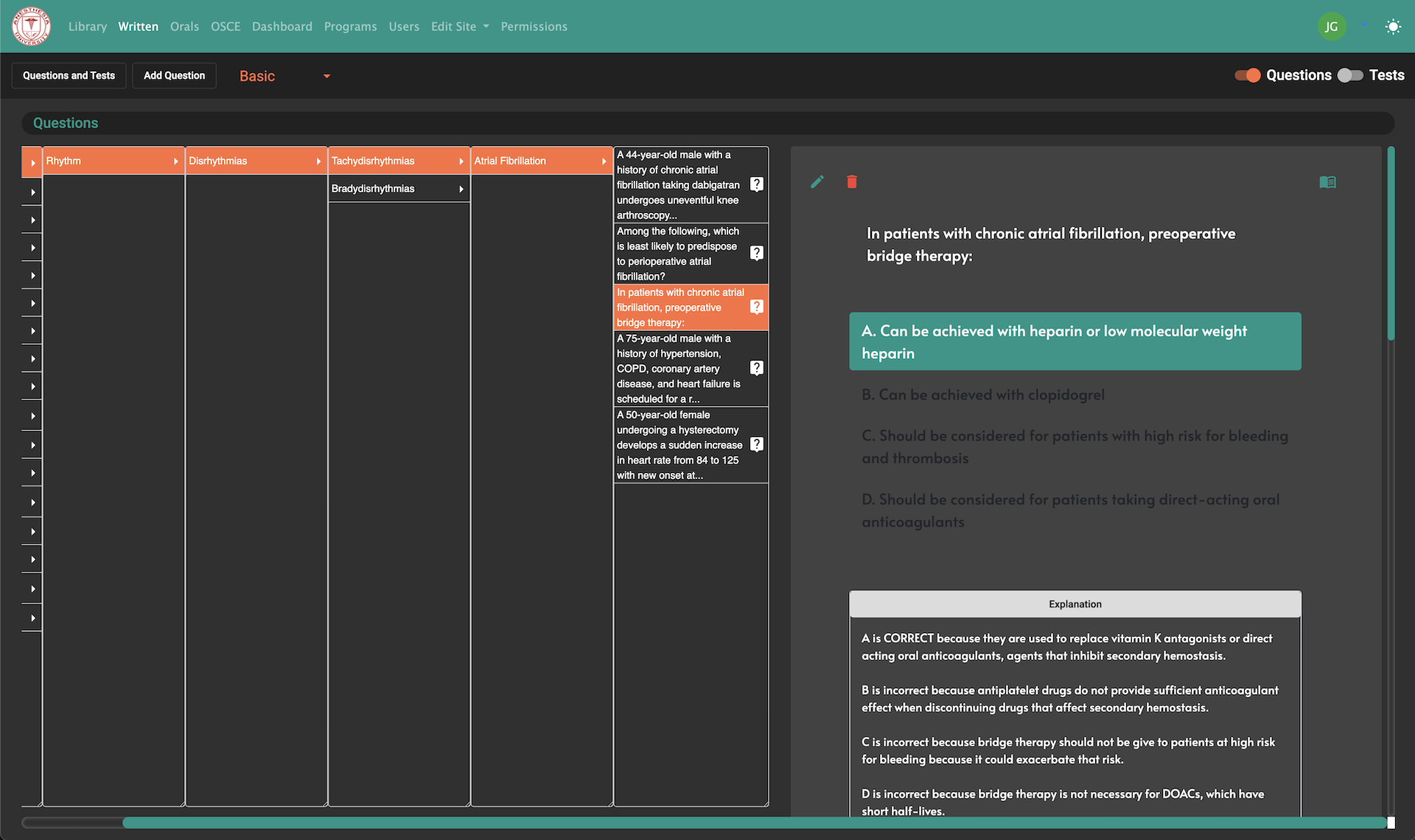Click the pencil edit question icon
The width and height of the screenshot is (1415, 840).
(817, 182)
